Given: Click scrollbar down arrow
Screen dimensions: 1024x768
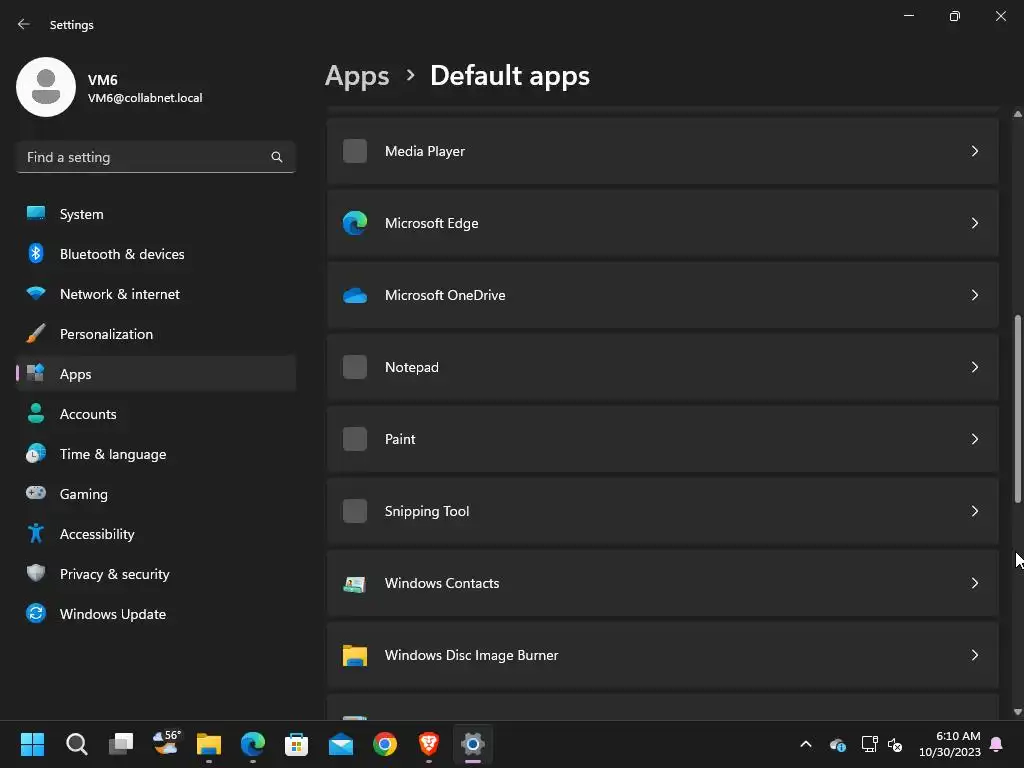Looking at the screenshot, I should click(1017, 712).
